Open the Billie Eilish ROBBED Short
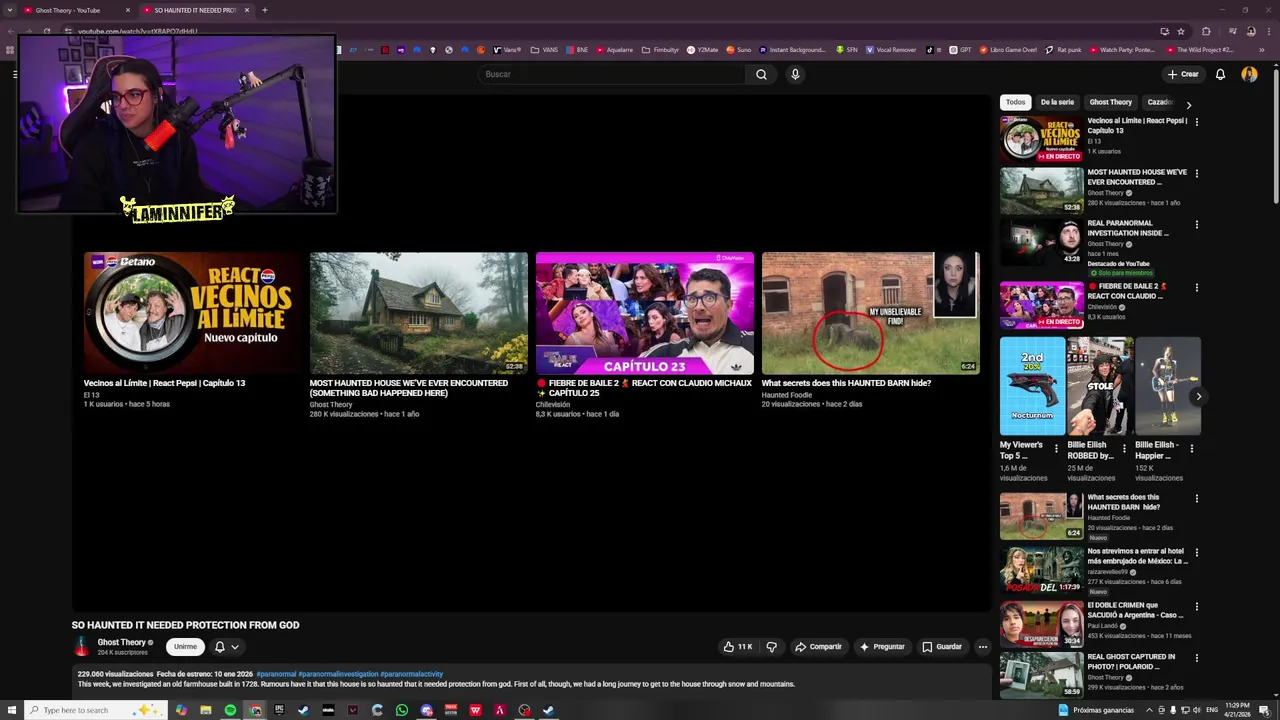This screenshot has width=1280, height=720. click(1100, 409)
